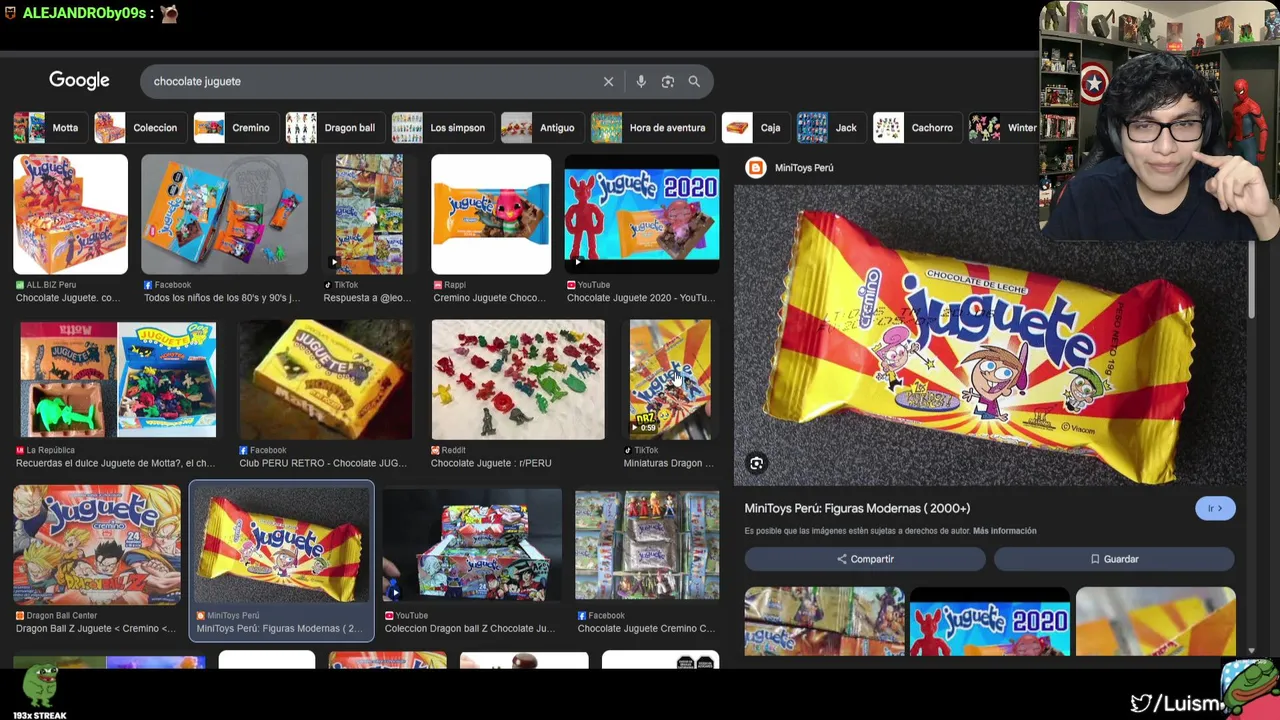
Task: Open TikTok Respuesta a @leo video thumbnail
Action: point(369,214)
